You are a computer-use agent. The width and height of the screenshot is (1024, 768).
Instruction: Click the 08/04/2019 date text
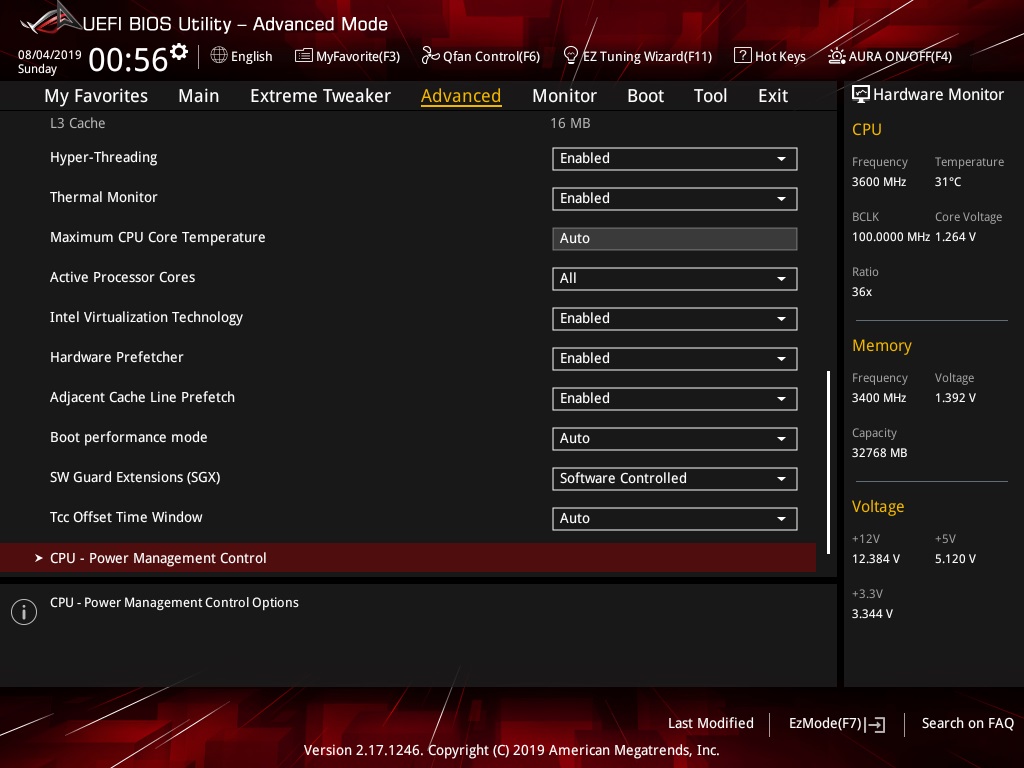click(50, 54)
